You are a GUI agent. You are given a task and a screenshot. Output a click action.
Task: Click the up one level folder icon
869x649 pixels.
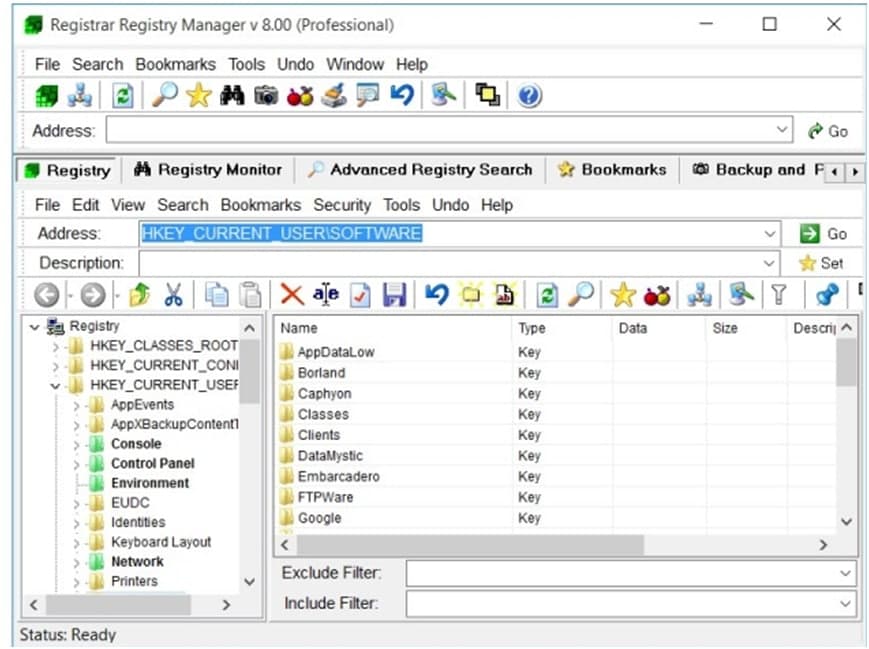pos(141,294)
